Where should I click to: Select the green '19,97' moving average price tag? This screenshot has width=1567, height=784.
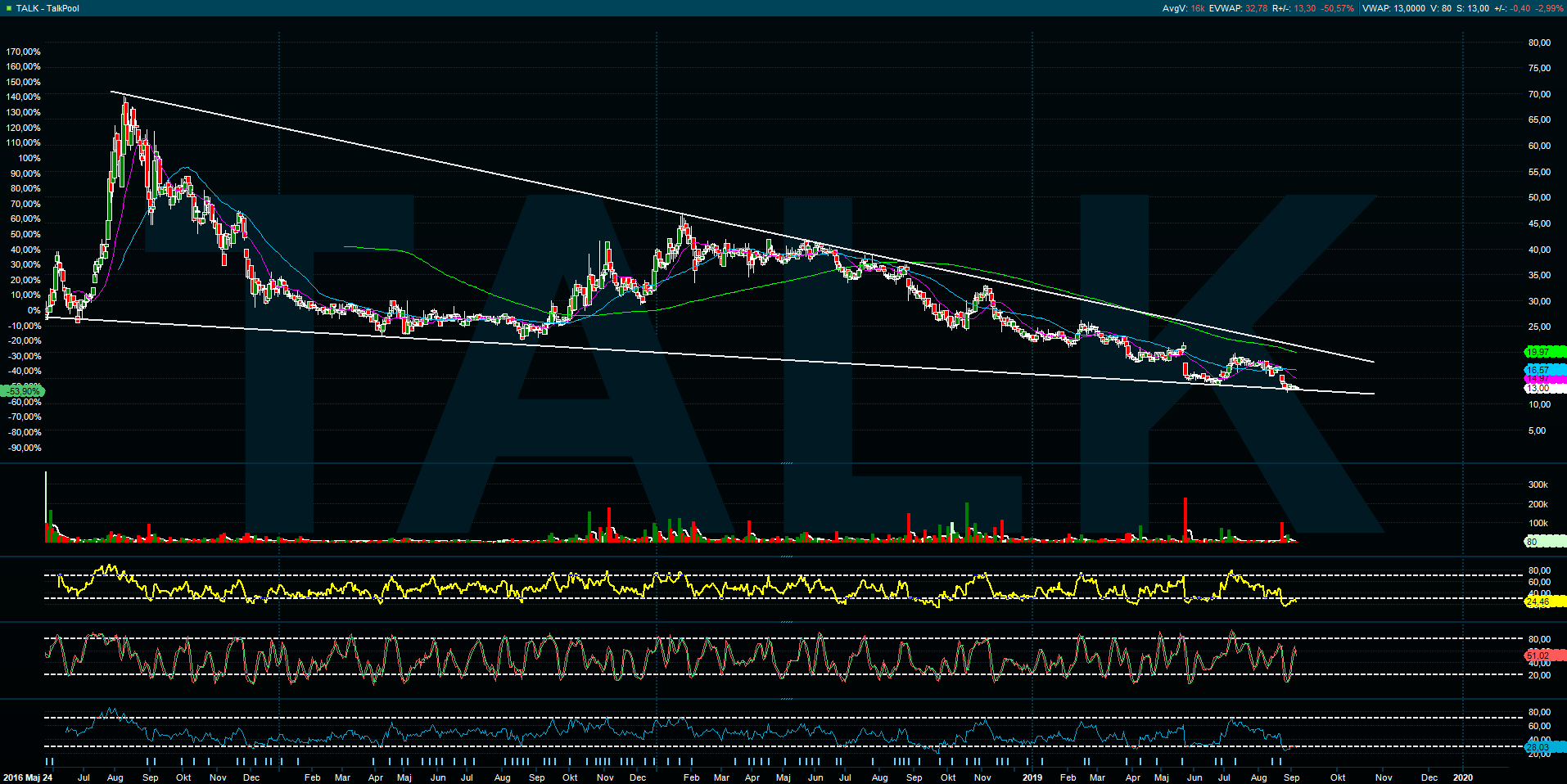1545,353
